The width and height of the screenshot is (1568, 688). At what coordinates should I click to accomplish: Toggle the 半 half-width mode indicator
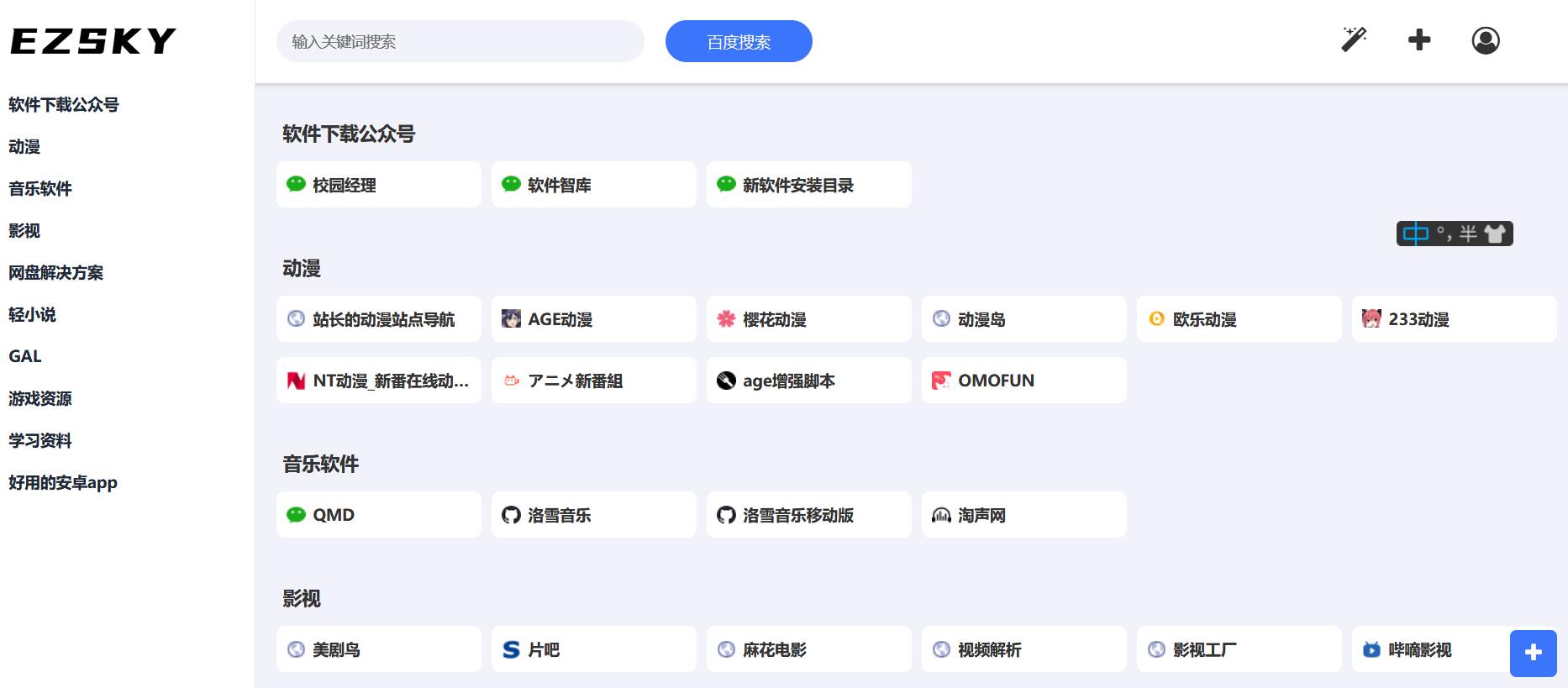point(1468,234)
